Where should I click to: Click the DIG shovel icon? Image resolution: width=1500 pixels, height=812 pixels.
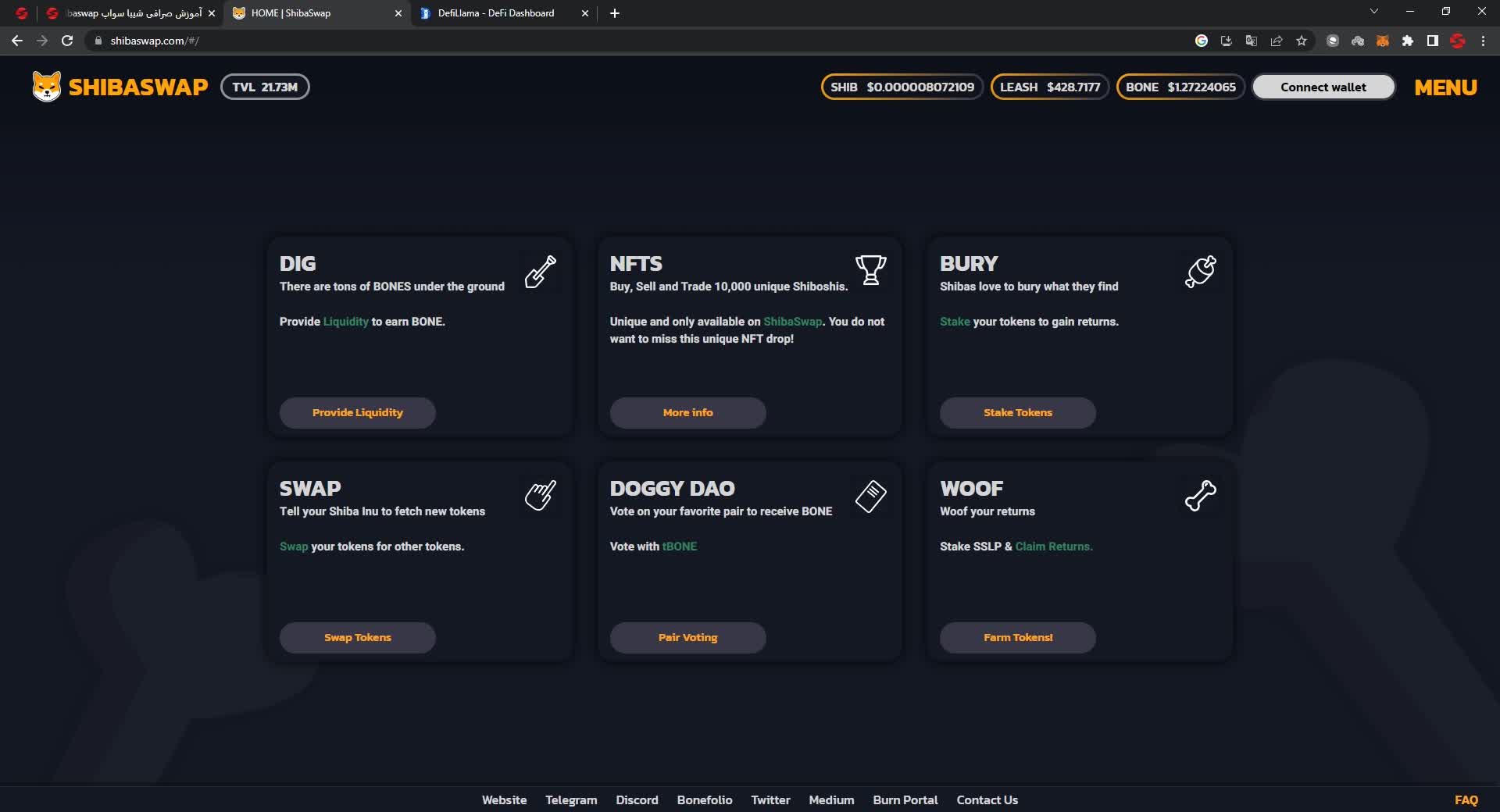point(541,272)
